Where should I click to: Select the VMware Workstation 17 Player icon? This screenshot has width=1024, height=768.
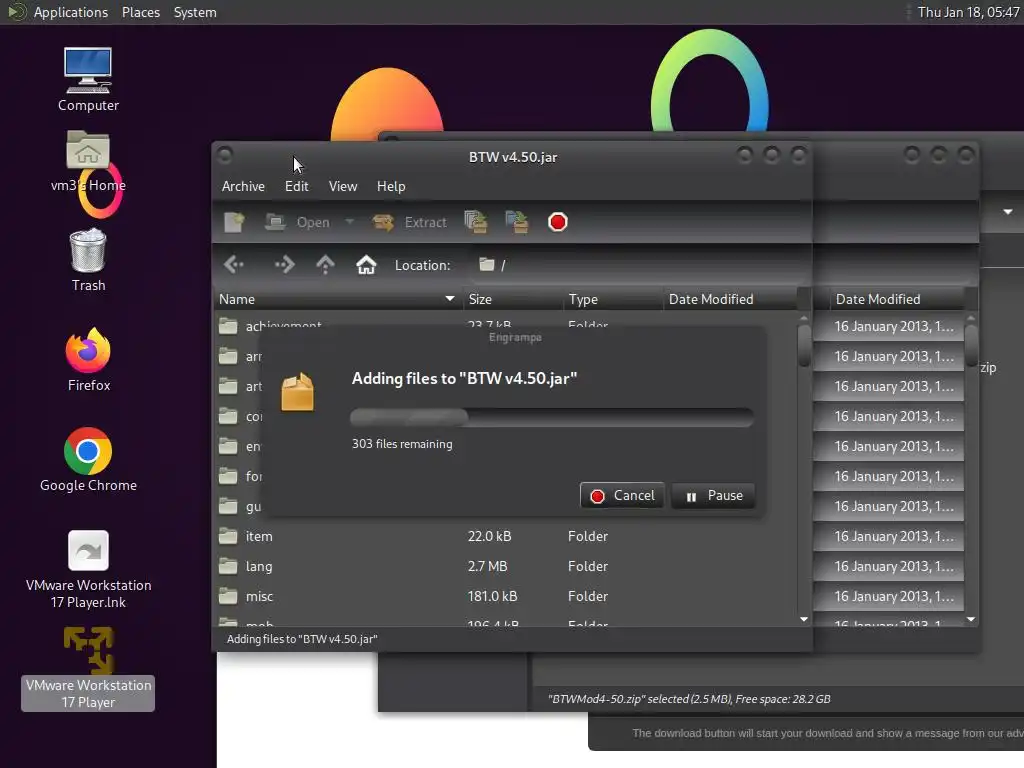click(x=88, y=668)
